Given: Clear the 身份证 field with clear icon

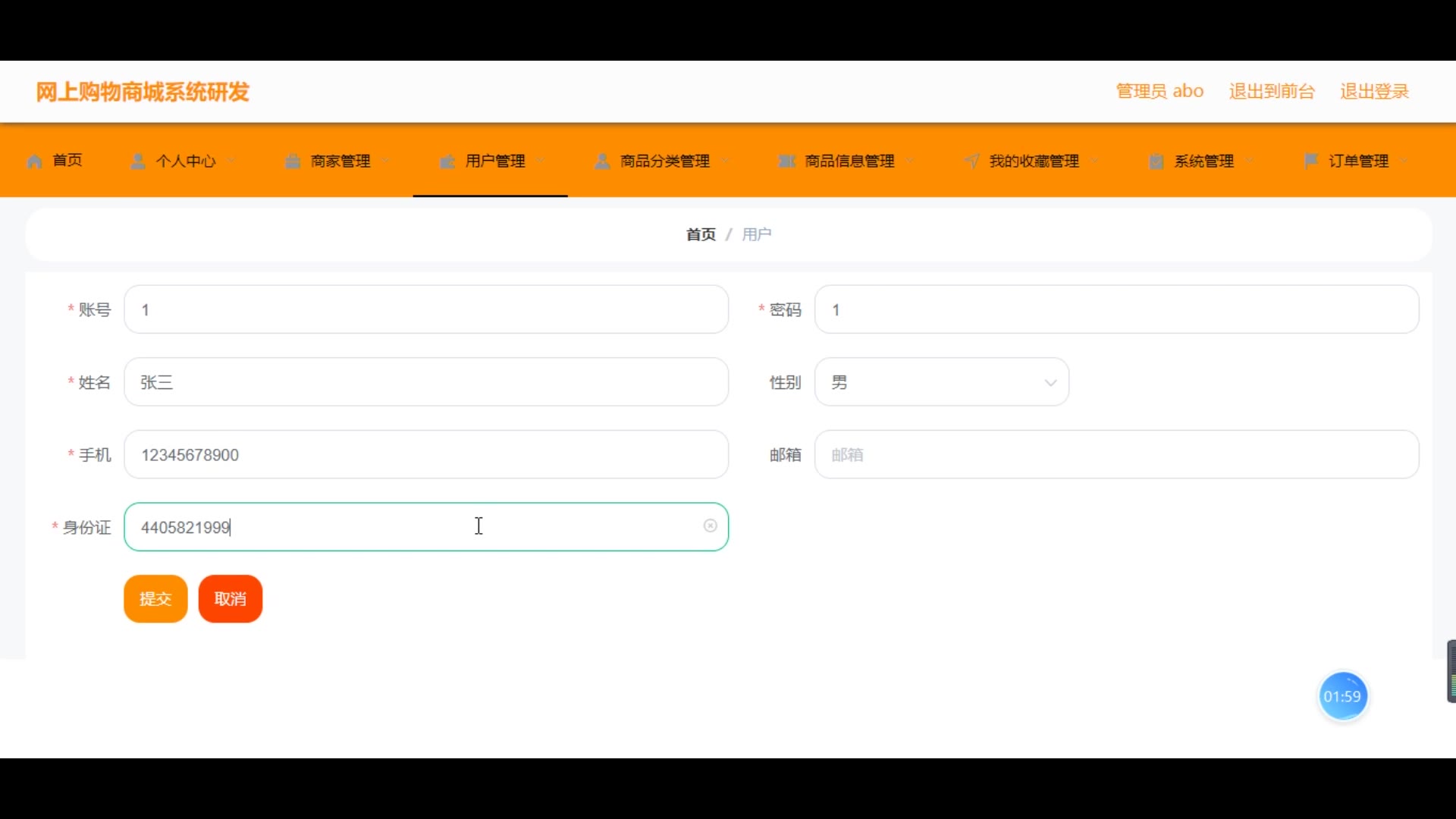Looking at the screenshot, I should (710, 526).
